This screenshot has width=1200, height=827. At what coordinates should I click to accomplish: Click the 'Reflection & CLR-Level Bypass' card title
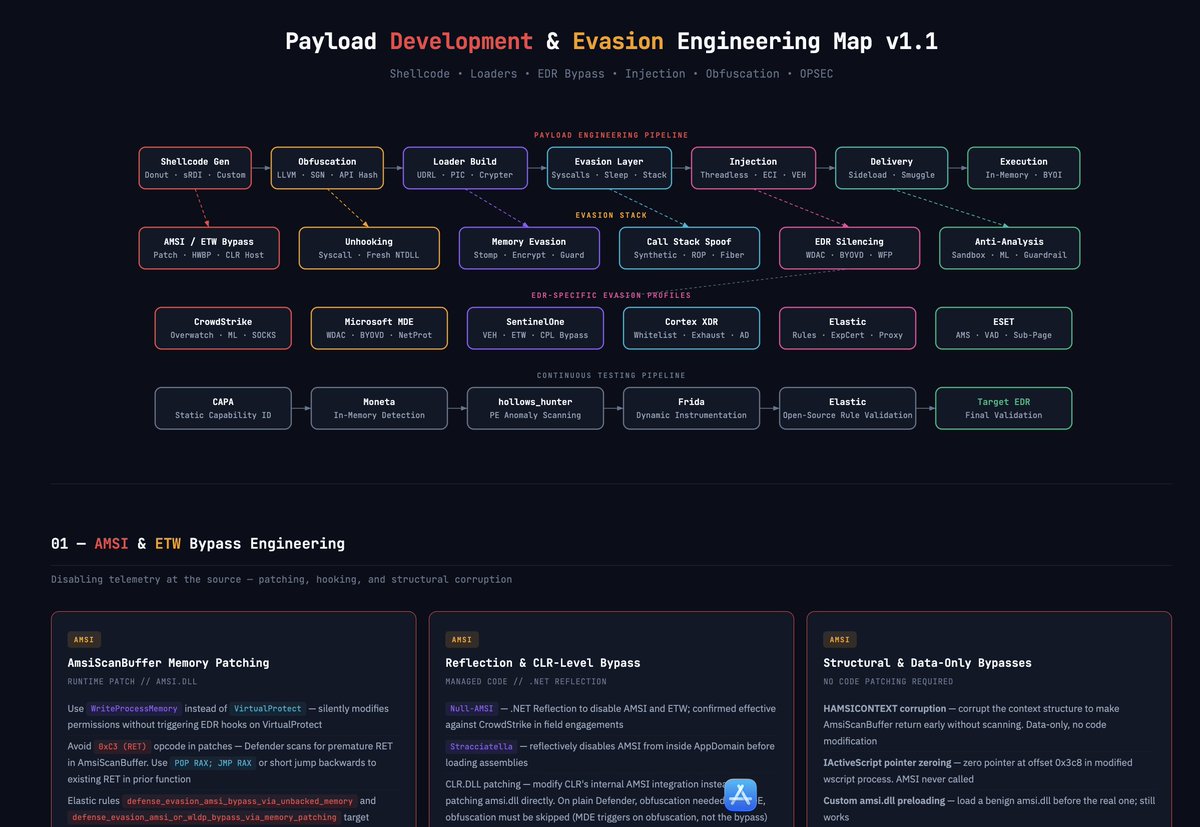click(543, 662)
